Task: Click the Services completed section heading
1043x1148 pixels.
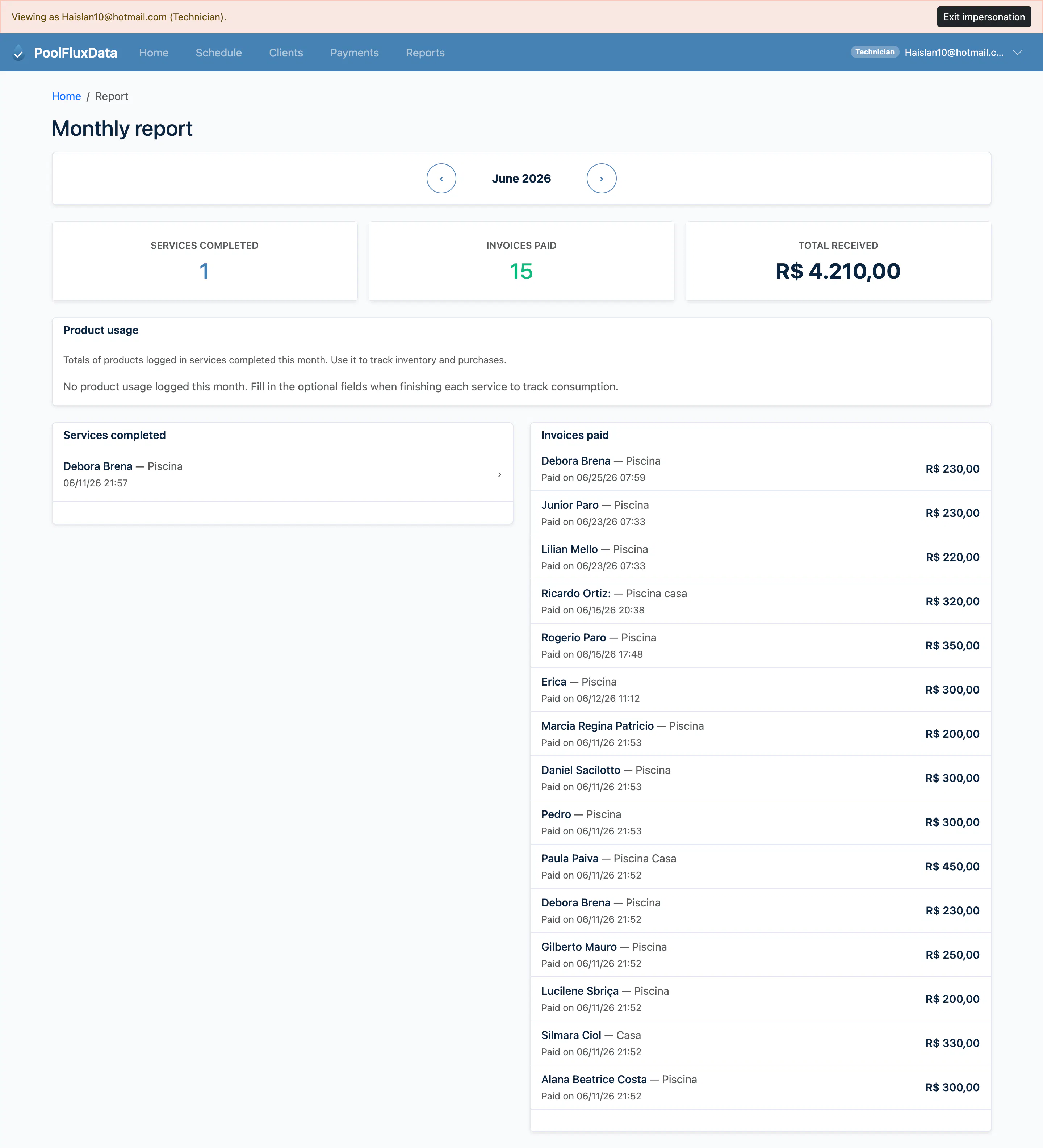Action: 114,435
